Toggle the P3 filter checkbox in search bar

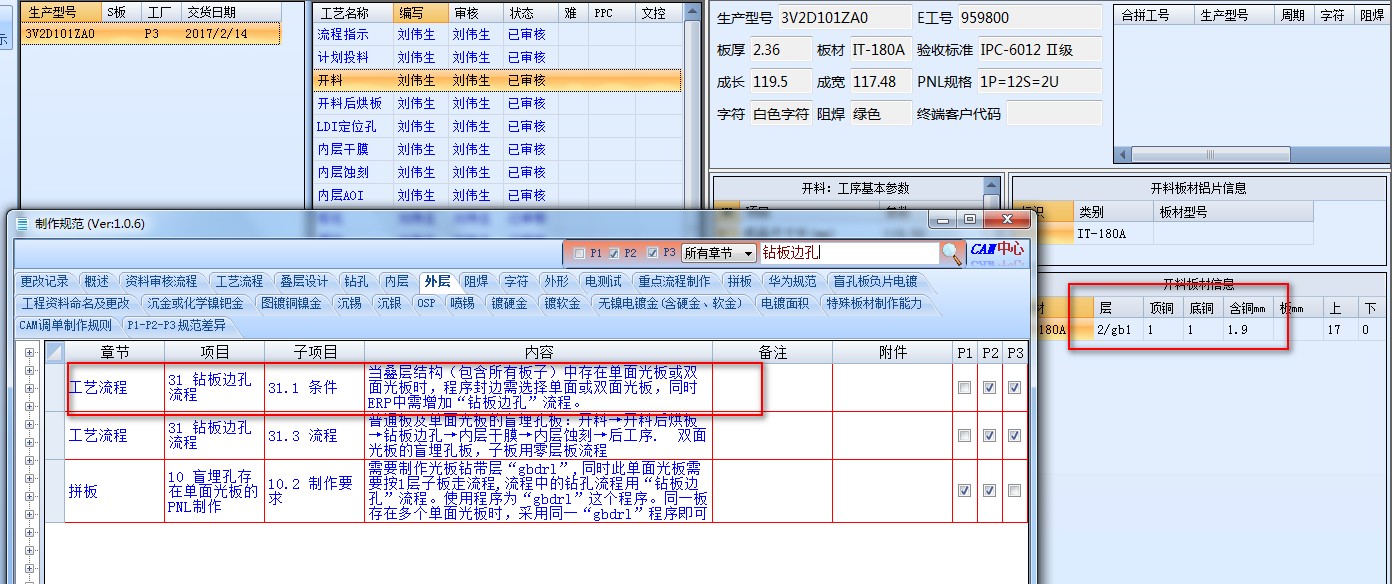(x=652, y=254)
